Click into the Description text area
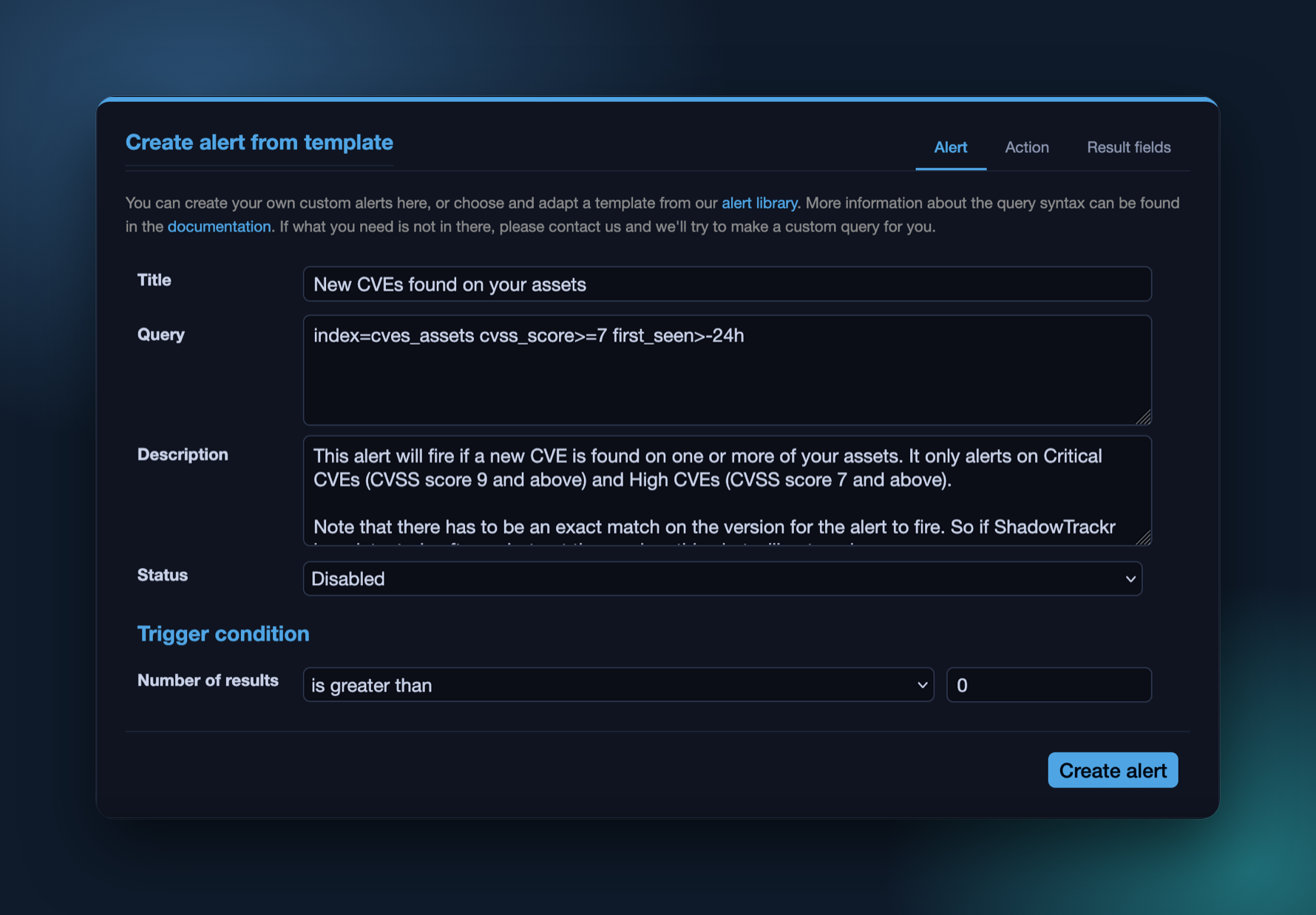Screen dimensions: 1316x915 click(727, 490)
